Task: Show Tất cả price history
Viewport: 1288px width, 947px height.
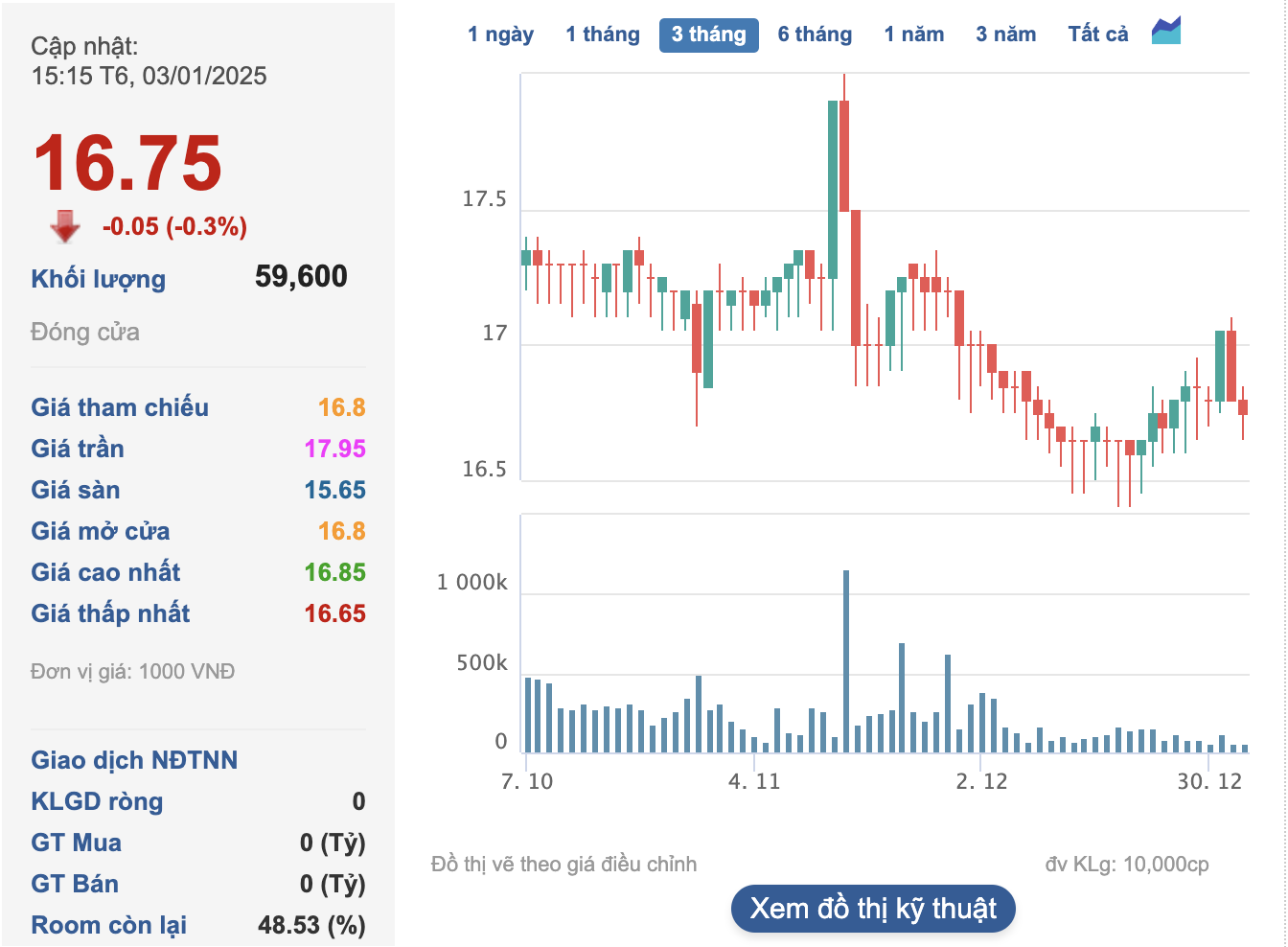Action: coord(1097,35)
